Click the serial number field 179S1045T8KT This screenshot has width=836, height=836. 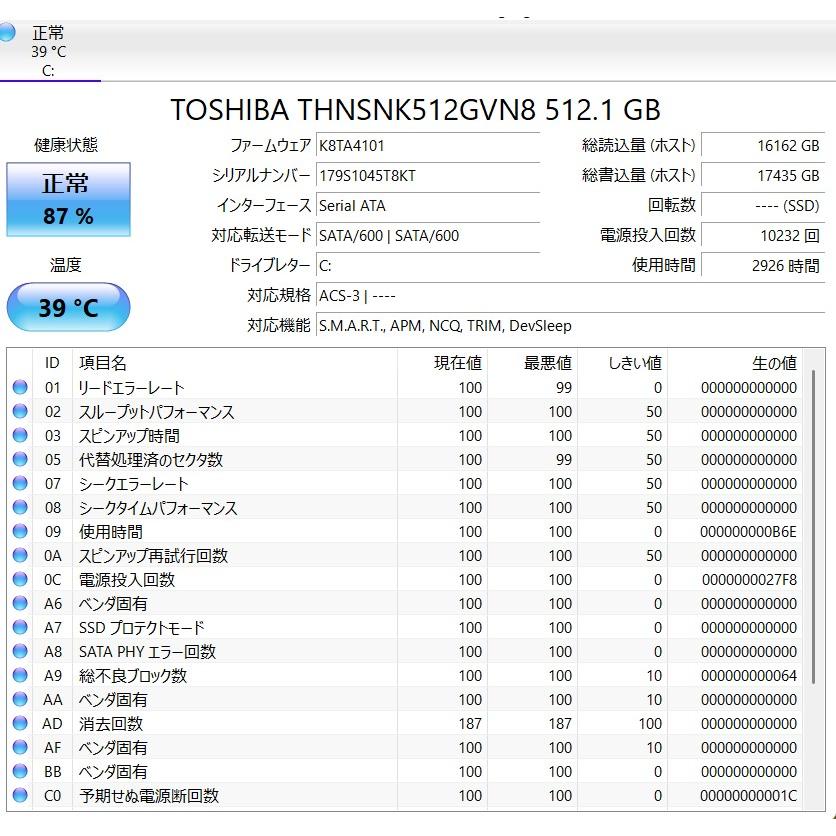click(428, 175)
